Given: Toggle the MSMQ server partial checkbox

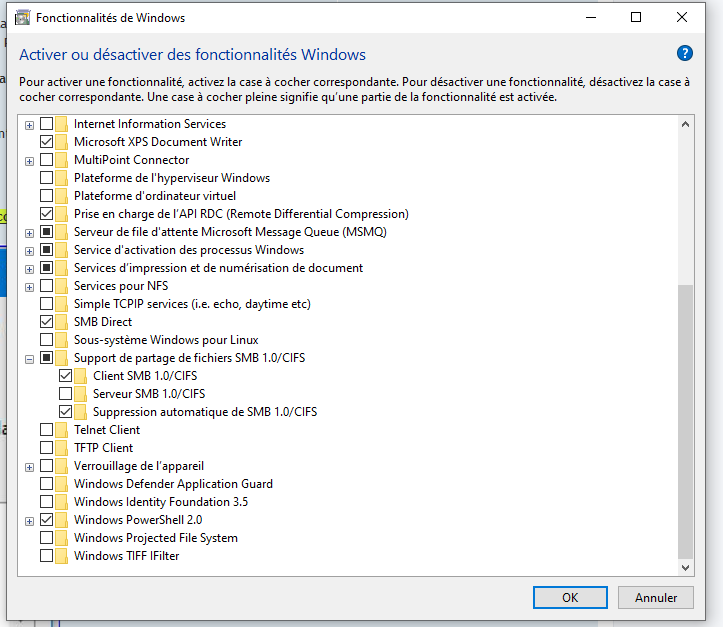Looking at the screenshot, I should [47, 231].
